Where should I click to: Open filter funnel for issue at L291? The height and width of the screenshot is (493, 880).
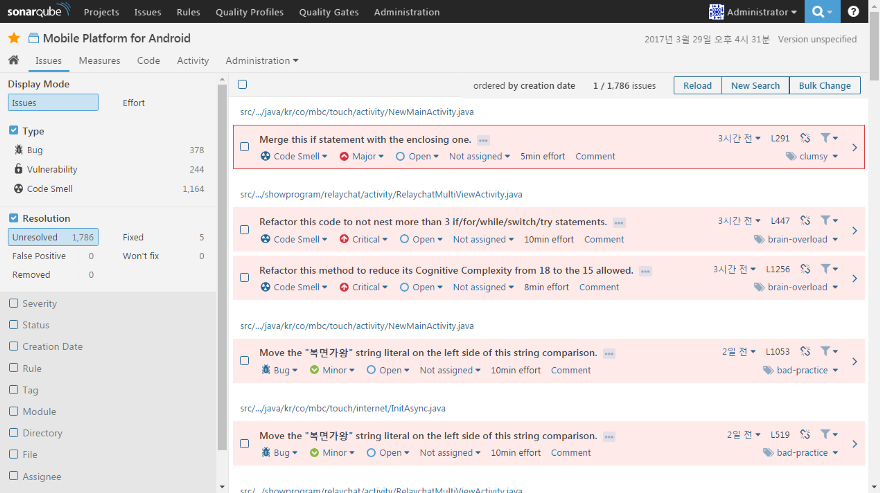tap(829, 138)
